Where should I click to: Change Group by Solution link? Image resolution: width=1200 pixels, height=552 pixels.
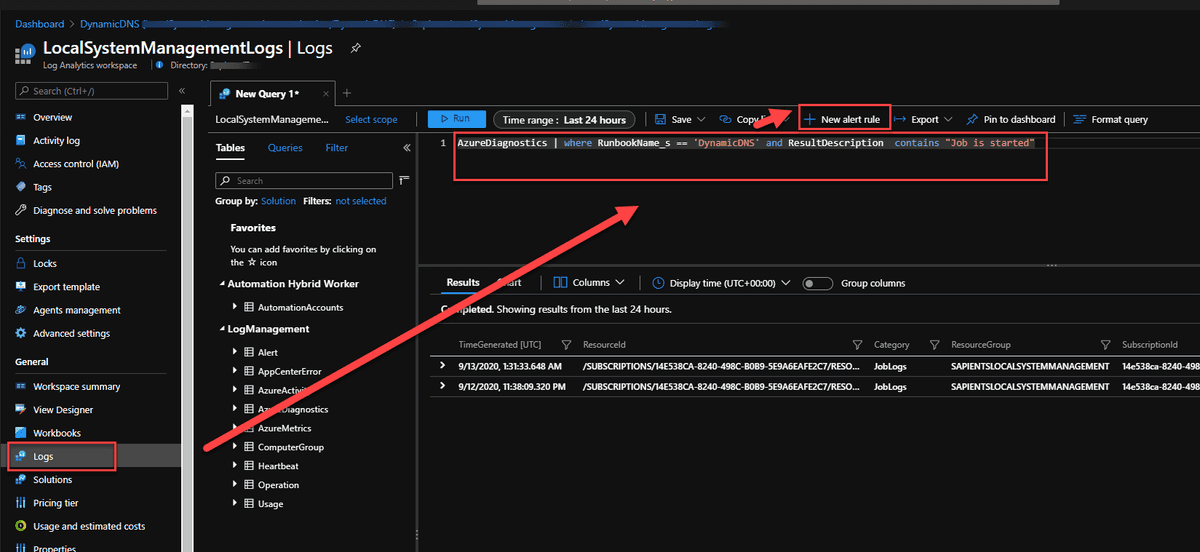tap(278, 201)
